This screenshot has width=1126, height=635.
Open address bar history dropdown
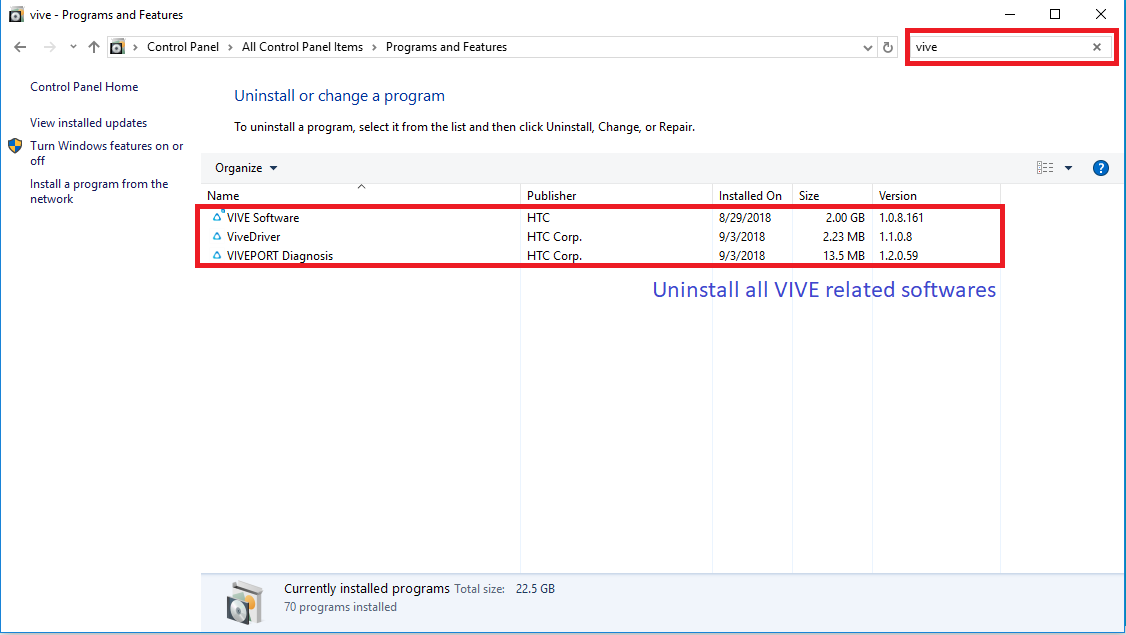pyautogui.click(x=867, y=47)
